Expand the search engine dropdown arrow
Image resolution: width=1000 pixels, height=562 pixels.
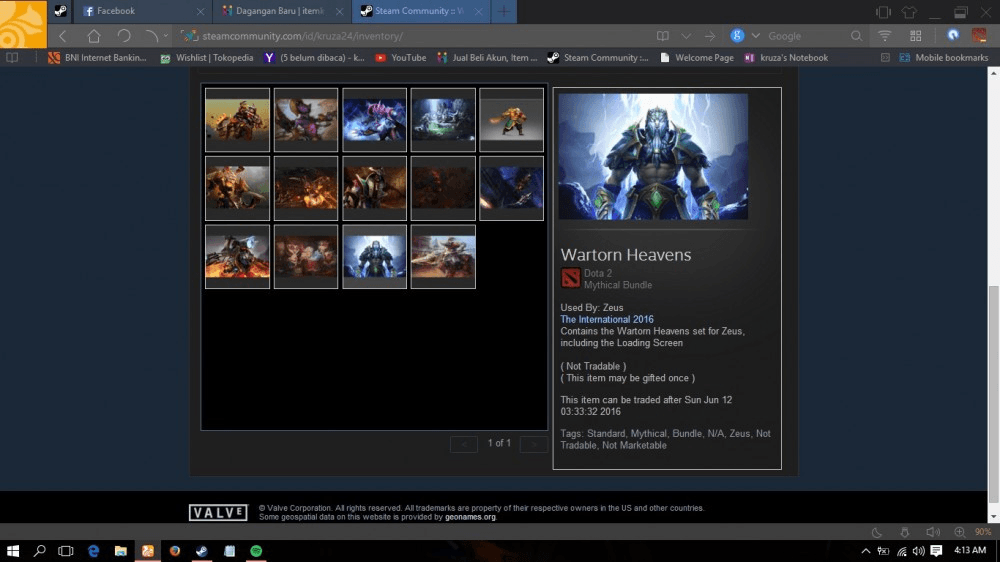[756, 36]
